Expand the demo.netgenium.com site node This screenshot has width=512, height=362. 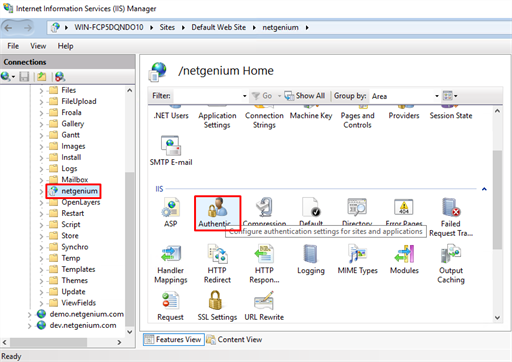[x=30, y=314]
